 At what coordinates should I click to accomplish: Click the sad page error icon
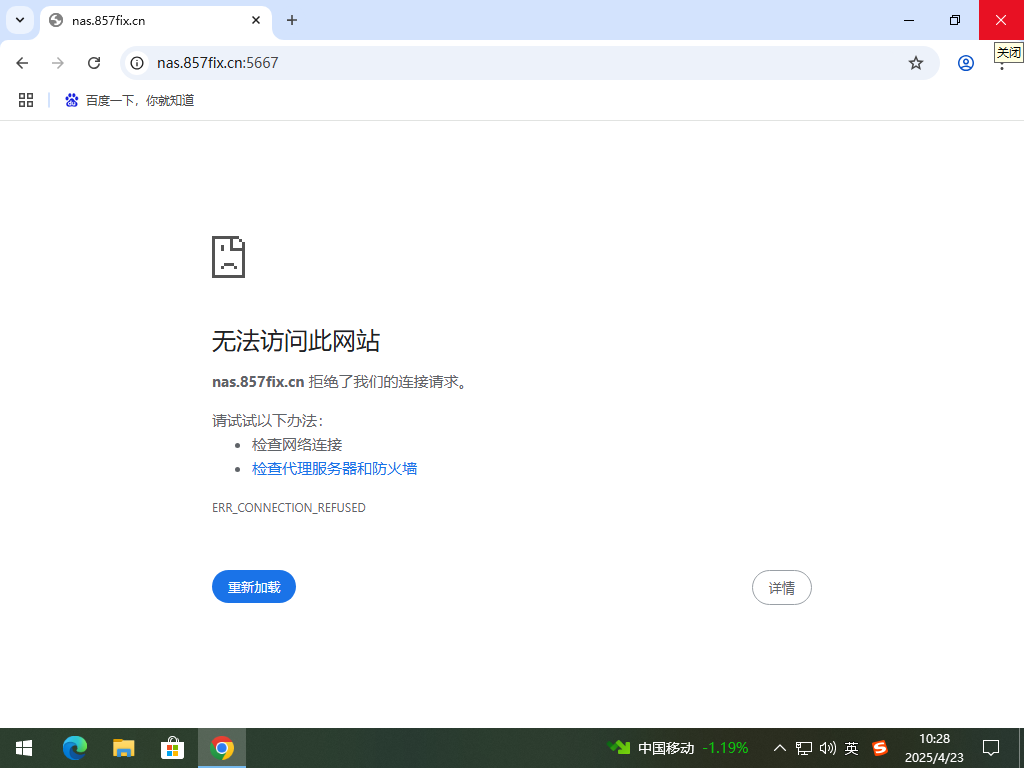click(229, 257)
